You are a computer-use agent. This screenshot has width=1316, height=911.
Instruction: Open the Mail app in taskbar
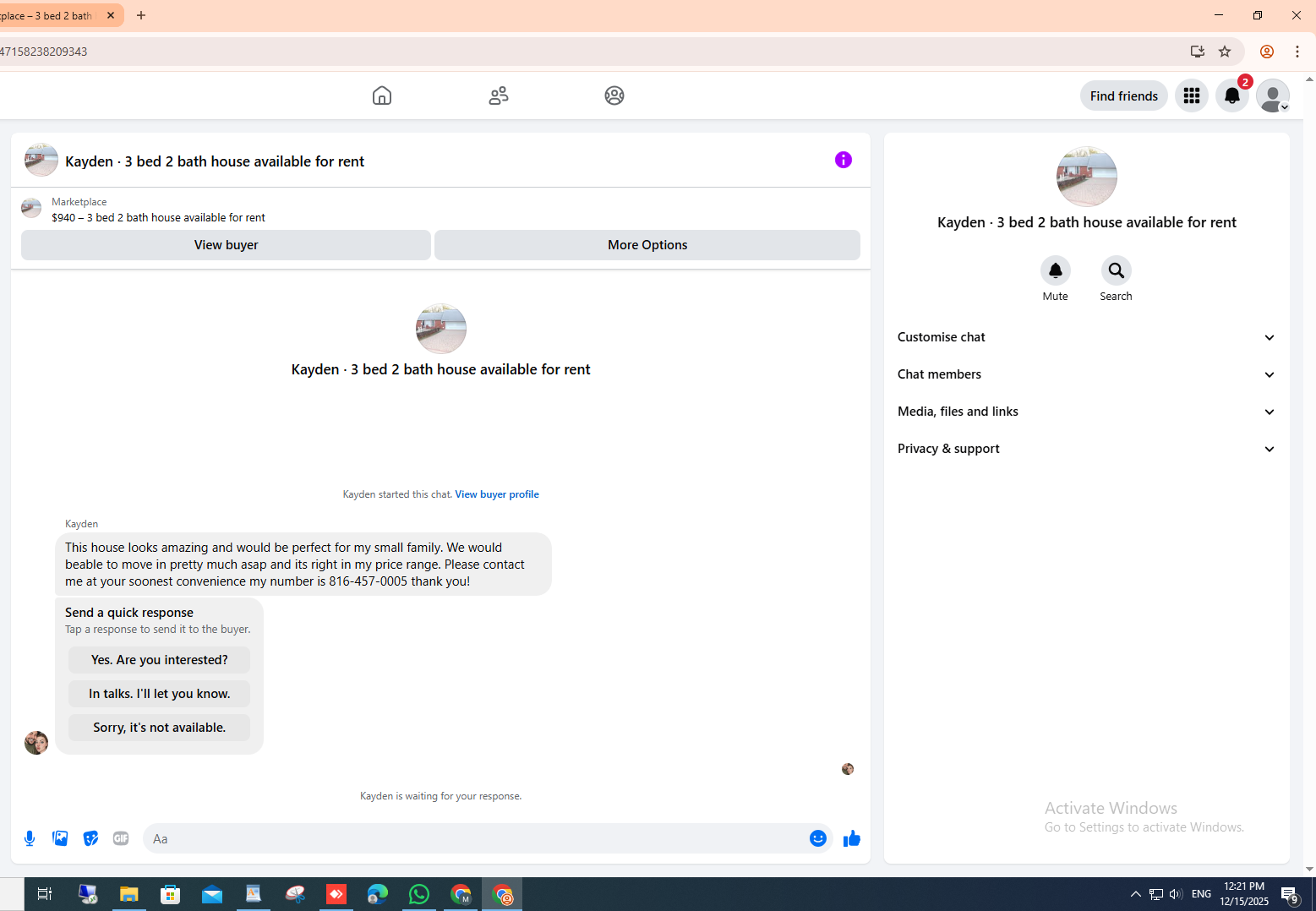click(x=212, y=894)
